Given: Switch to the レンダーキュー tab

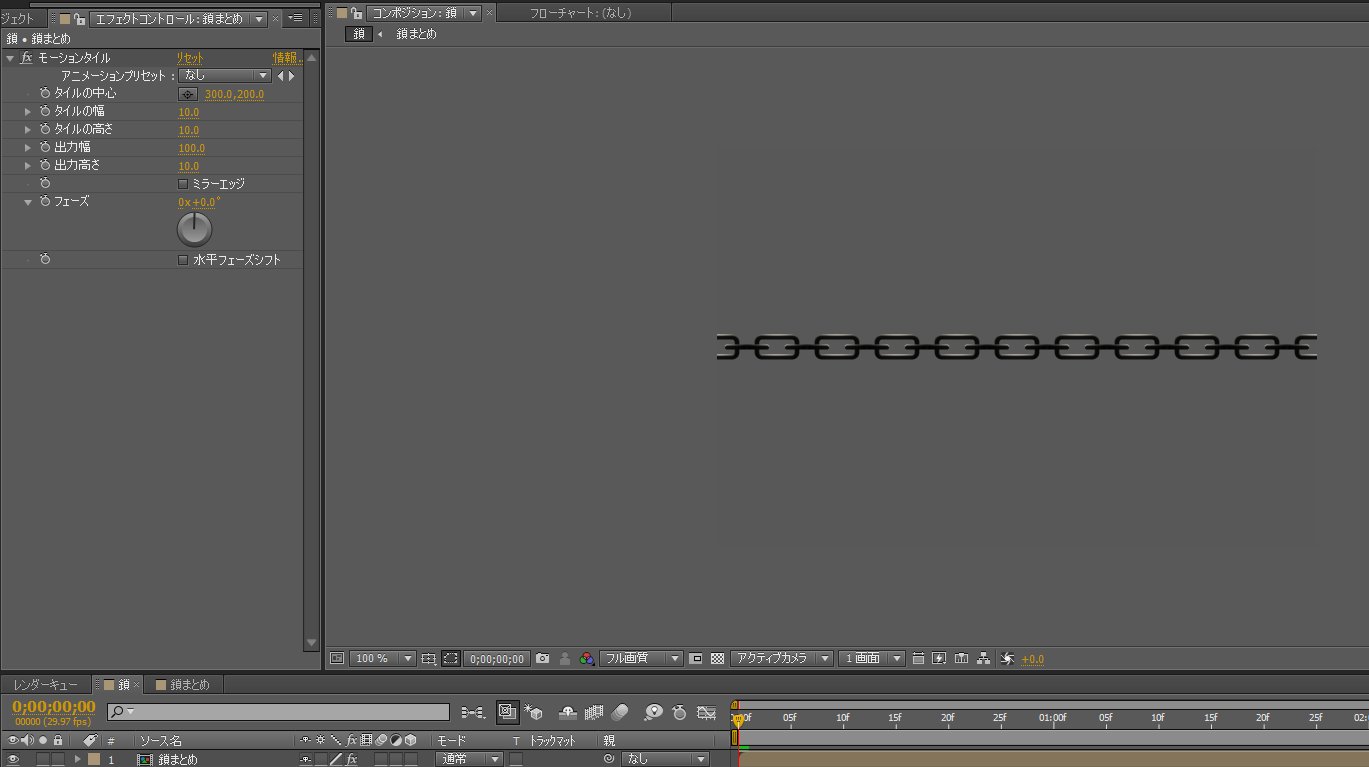Looking at the screenshot, I should 45,685.
